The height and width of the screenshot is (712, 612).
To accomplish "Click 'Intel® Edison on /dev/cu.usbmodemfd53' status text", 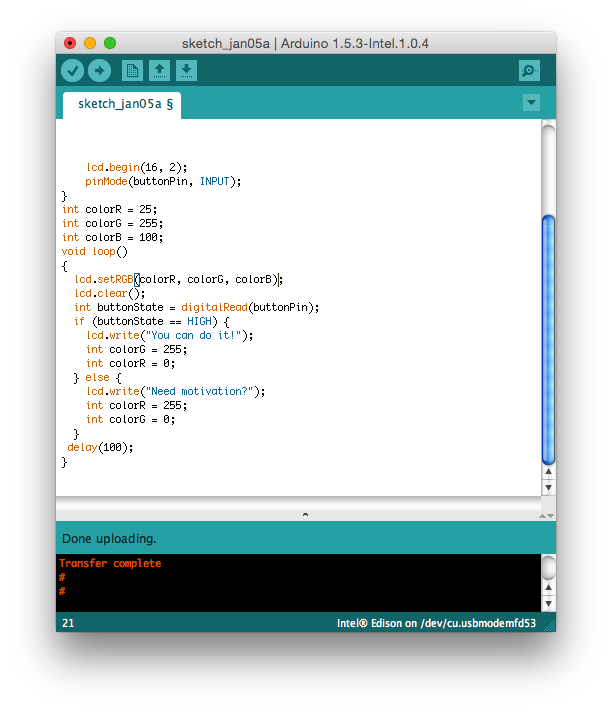I will pyautogui.click(x=436, y=623).
